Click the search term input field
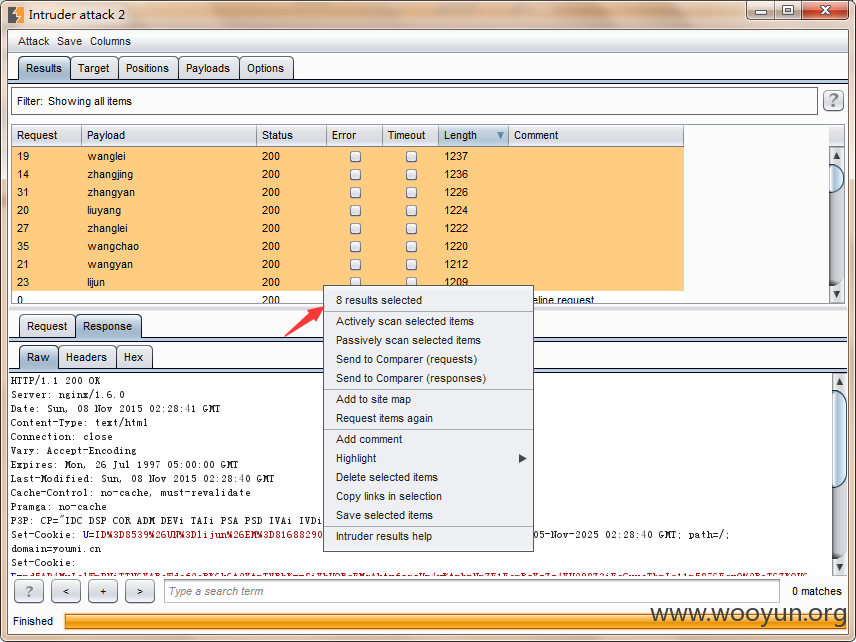 pos(472,591)
